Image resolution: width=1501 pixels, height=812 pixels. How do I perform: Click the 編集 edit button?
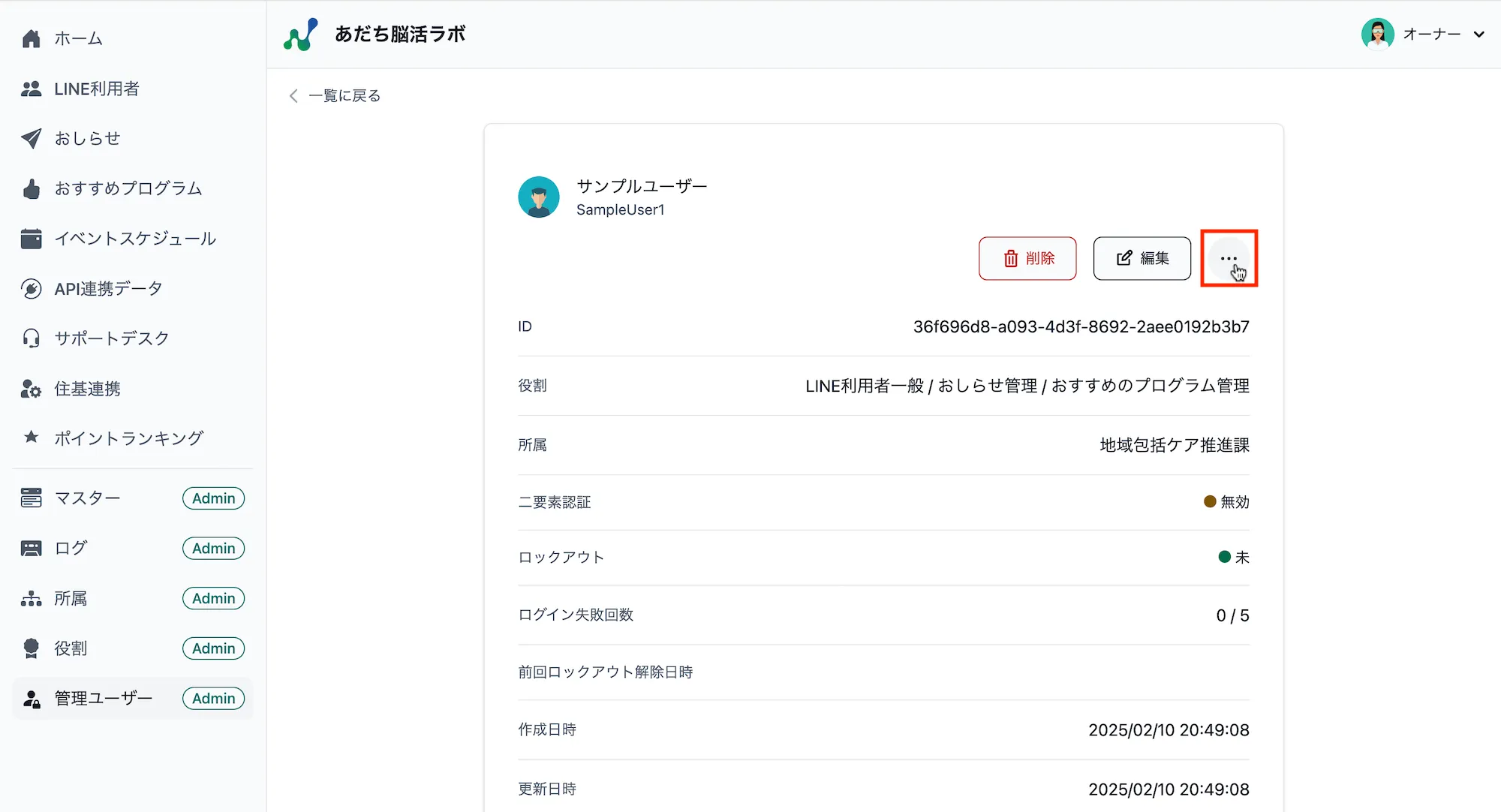[1142, 258]
